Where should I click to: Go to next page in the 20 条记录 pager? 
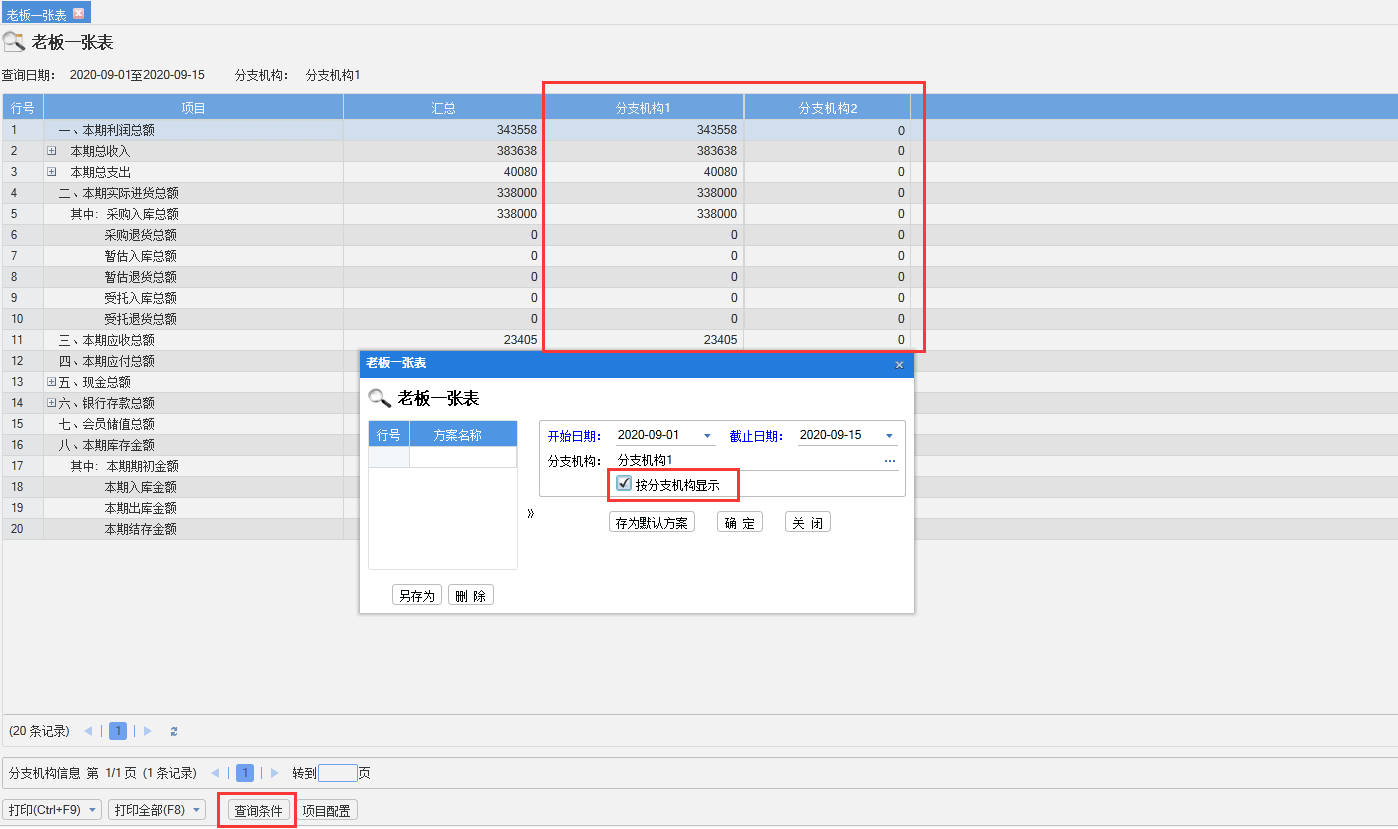pyautogui.click(x=148, y=731)
